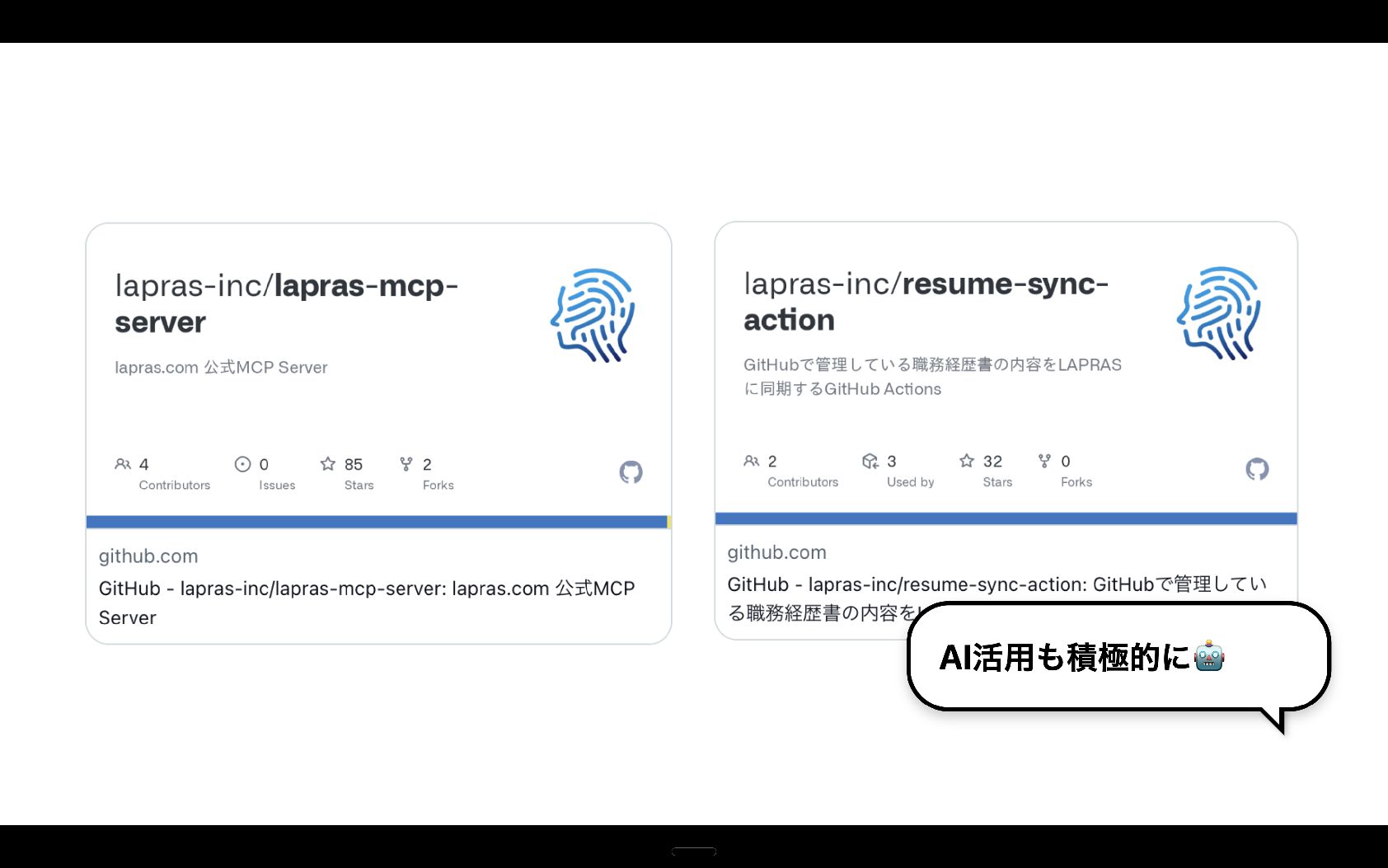Click the issues icon showing 0
Screen dimensions: 1388x868
pyautogui.click(x=242, y=464)
